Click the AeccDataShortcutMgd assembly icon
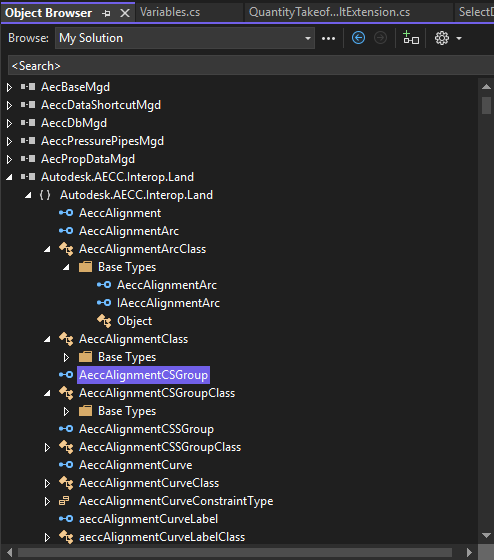 (x=28, y=105)
